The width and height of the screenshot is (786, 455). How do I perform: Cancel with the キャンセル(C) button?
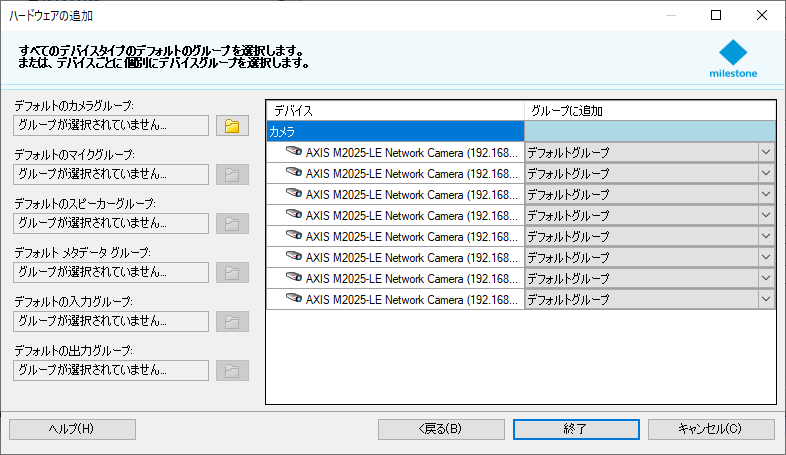click(711, 429)
